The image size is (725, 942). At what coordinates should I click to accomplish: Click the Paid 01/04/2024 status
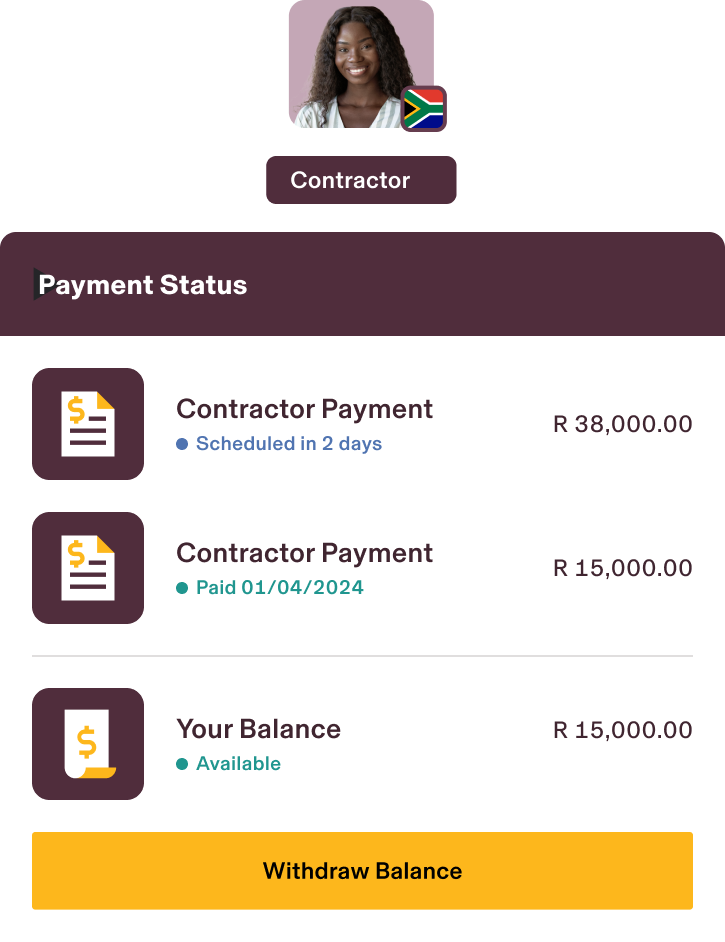(280, 587)
